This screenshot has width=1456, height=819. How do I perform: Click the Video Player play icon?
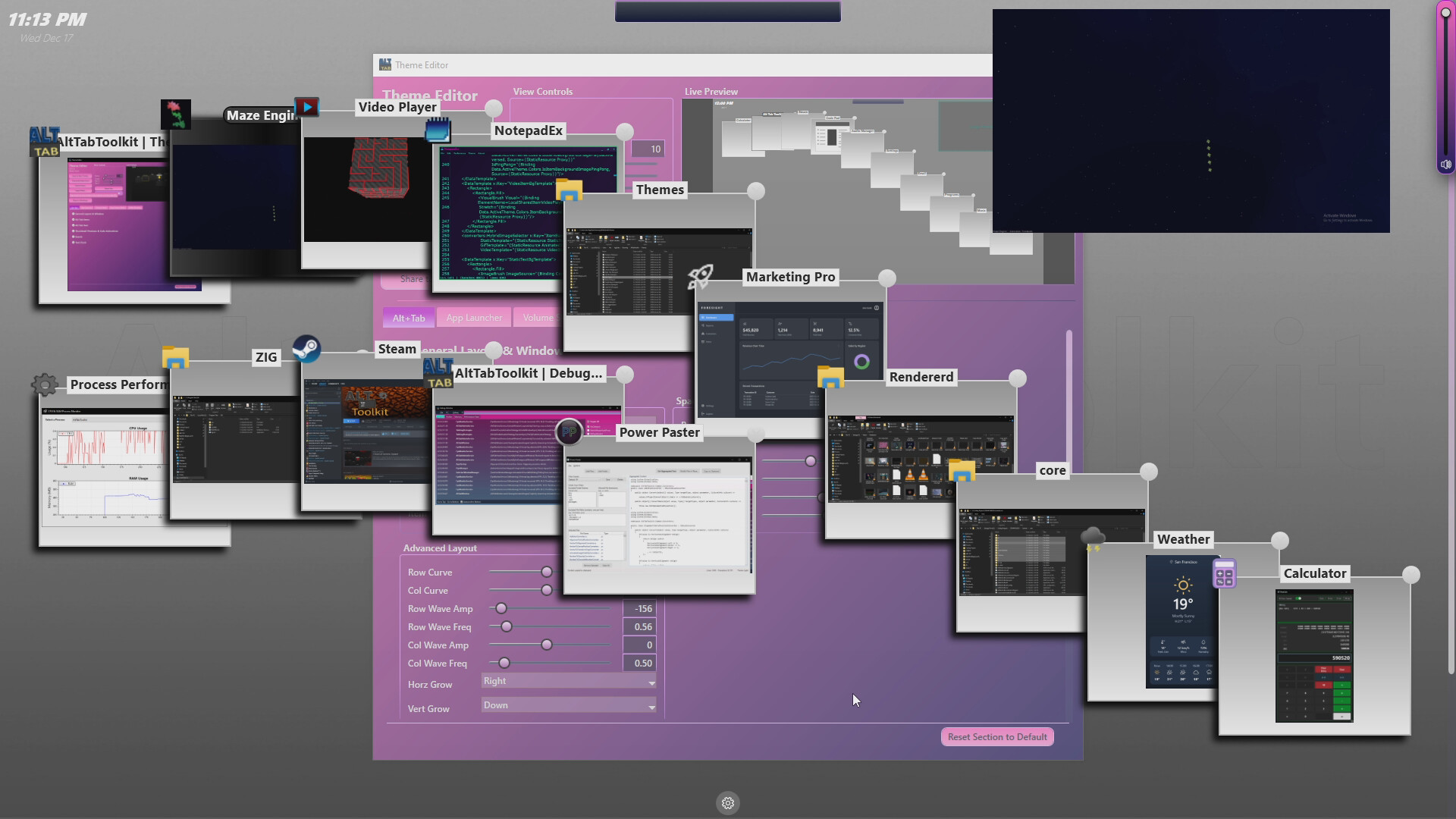pyautogui.click(x=306, y=107)
